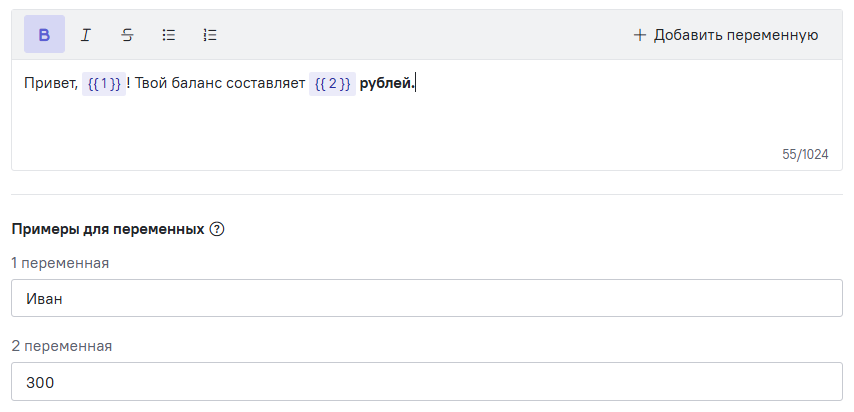Click the 'Примеры для переменных' heading
The image size is (854, 412).
click(108, 229)
